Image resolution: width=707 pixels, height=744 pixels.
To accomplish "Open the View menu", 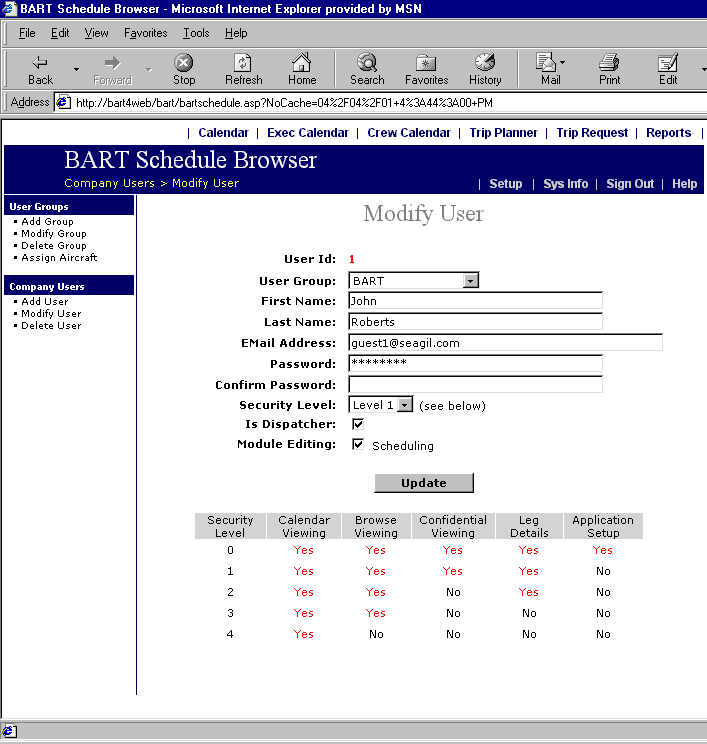I will (x=96, y=33).
